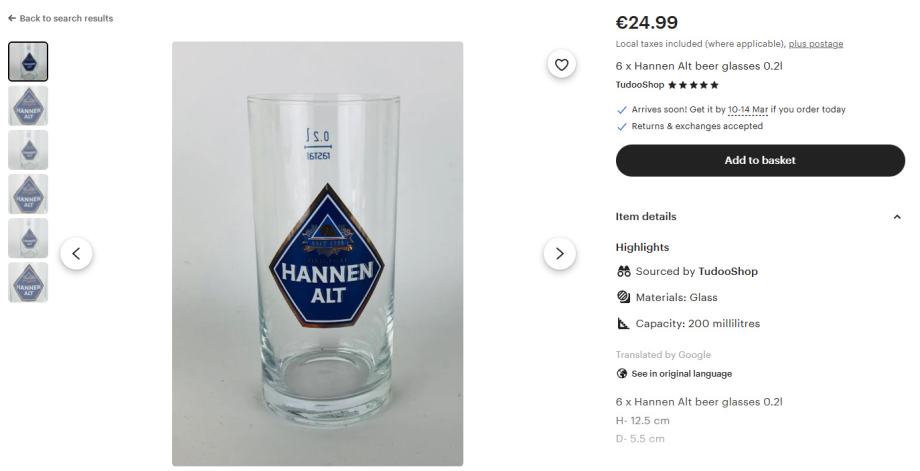The width and height of the screenshot is (920, 471).
Task: Open the plus postage link
Action: coord(815,44)
